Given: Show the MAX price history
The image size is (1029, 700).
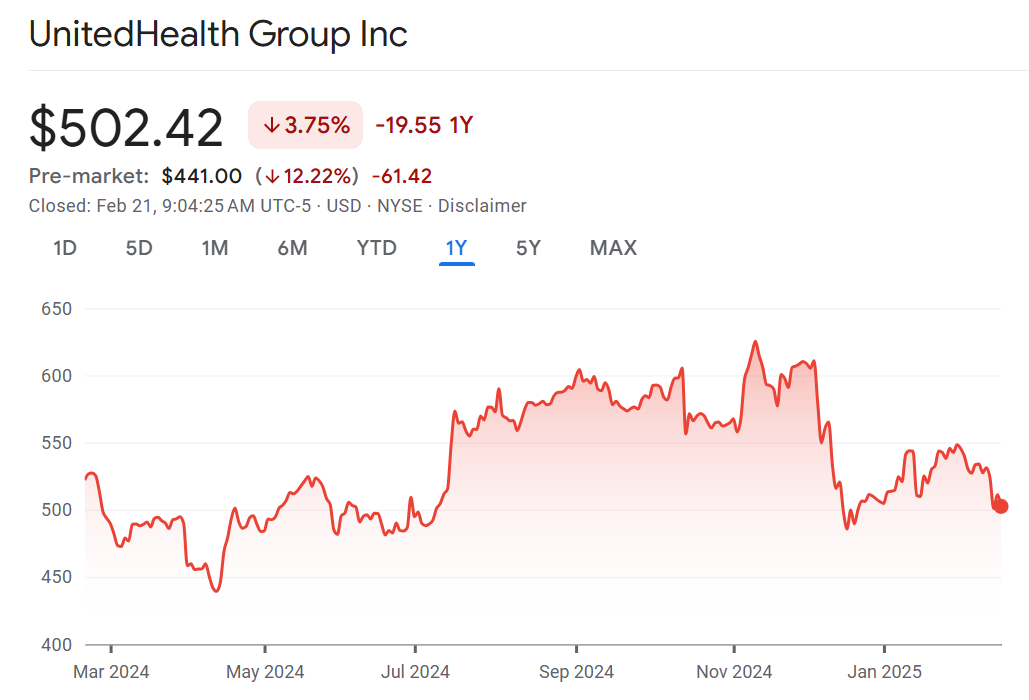Looking at the screenshot, I should tap(613, 248).
